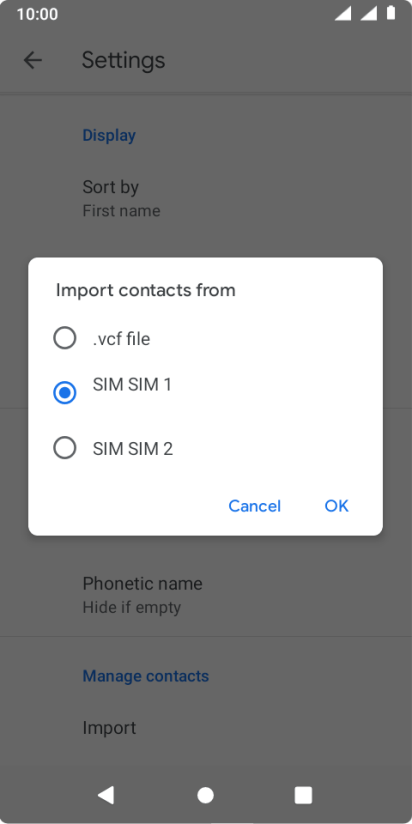Tap the first SIM signal strength icon

click(x=343, y=14)
